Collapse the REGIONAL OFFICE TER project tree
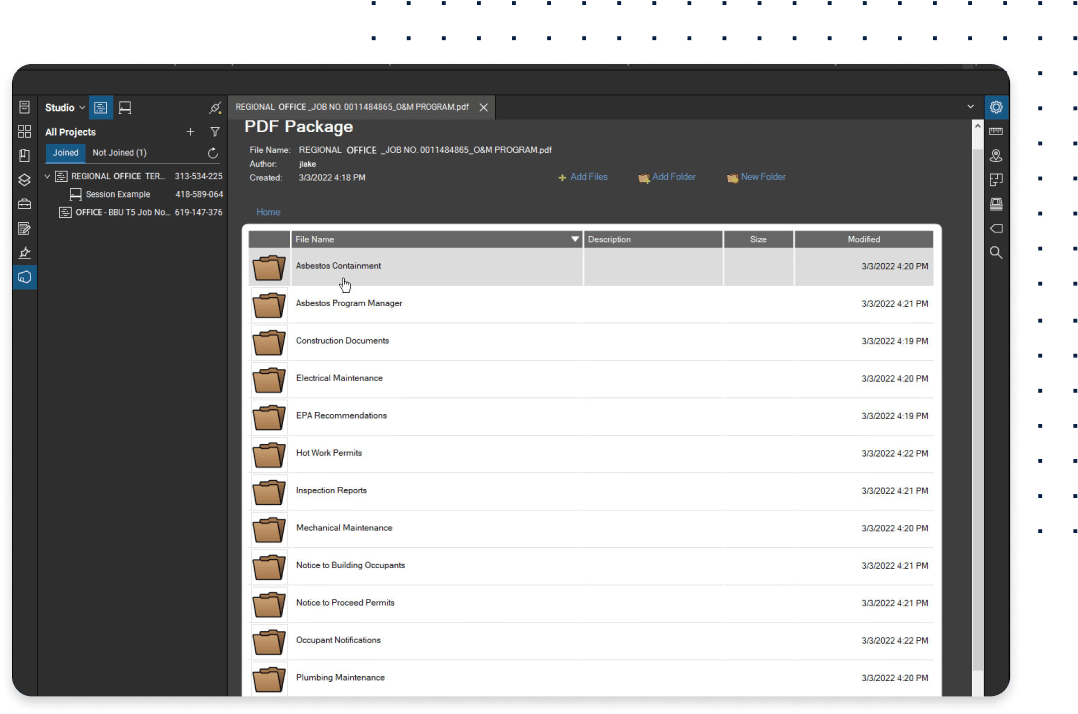The height and width of the screenshot is (714, 1078). coord(48,177)
